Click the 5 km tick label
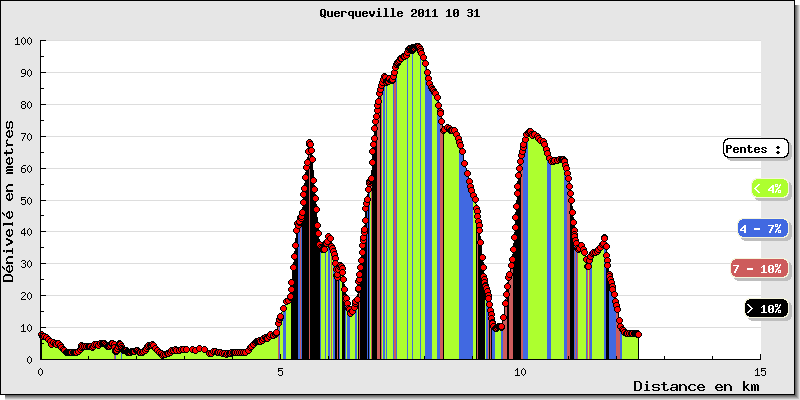The width and height of the screenshot is (800, 400). pyautogui.click(x=280, y=372)
